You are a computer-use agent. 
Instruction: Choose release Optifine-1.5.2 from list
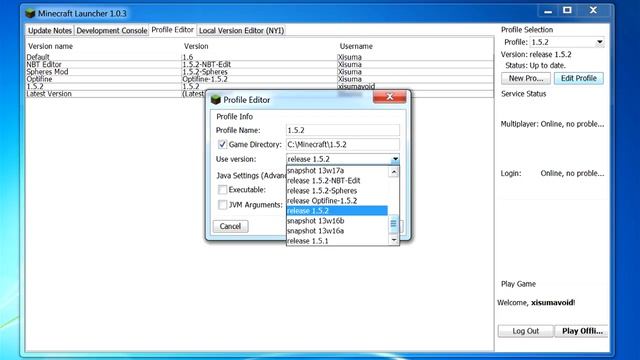337,201
